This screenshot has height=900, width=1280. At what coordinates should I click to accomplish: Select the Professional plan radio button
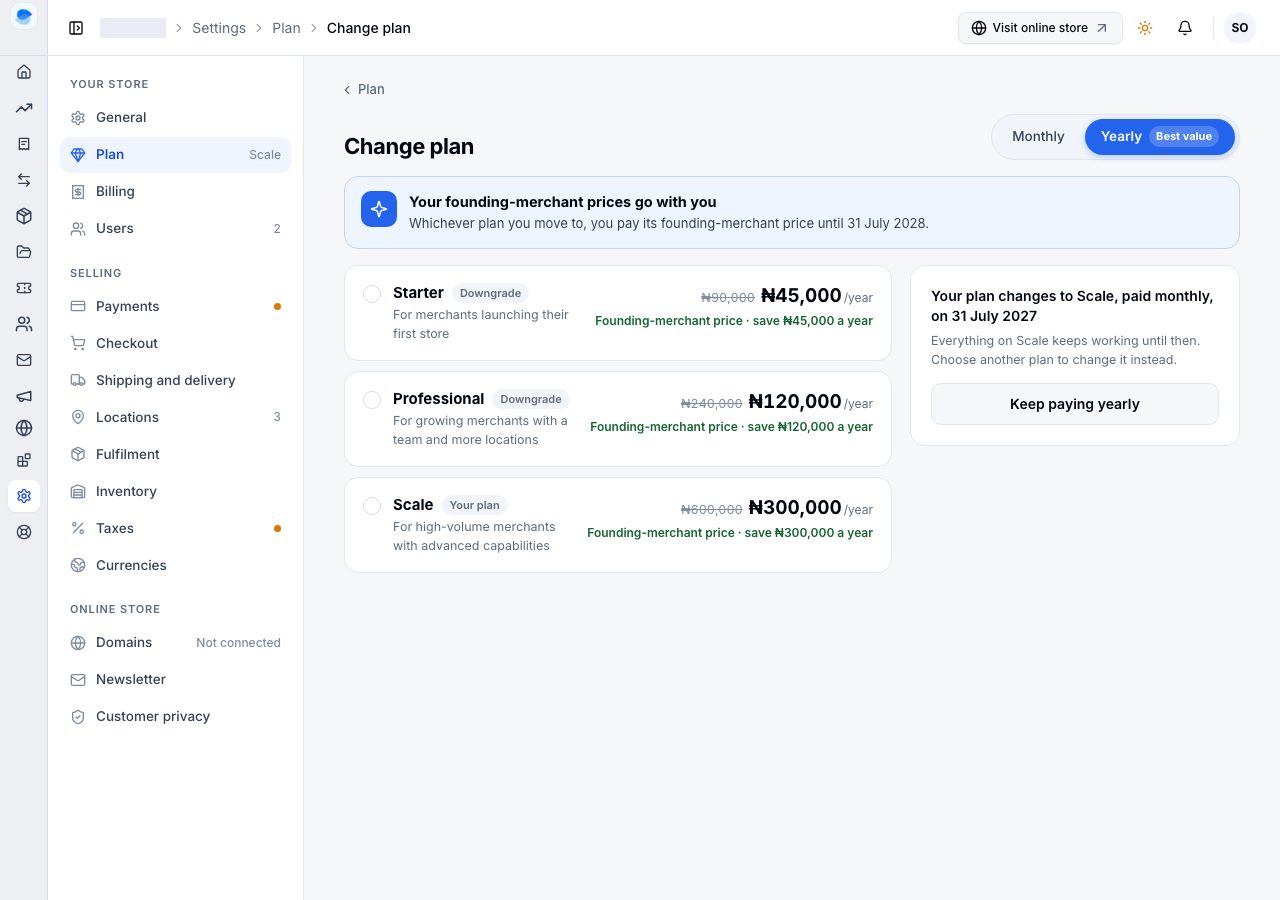pyautogui.click(x=372, y=400)
